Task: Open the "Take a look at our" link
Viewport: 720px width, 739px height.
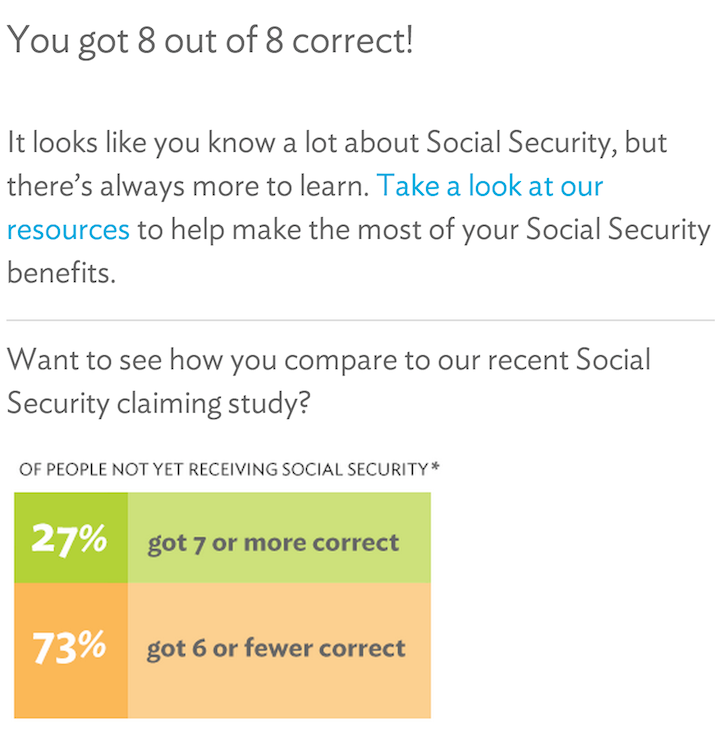Action: click(490, 185)
